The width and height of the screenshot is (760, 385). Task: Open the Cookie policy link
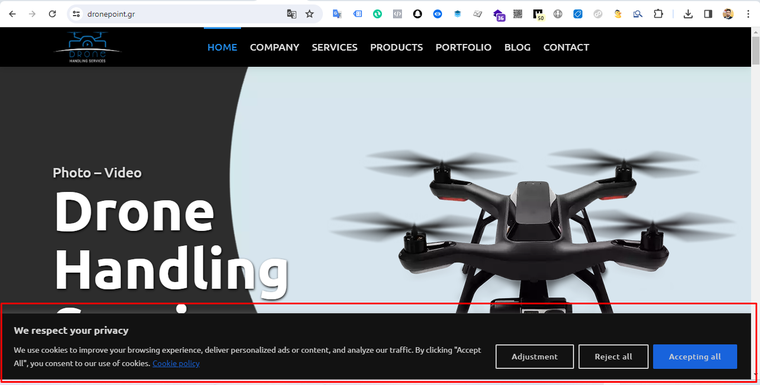(x=176, y=363)
